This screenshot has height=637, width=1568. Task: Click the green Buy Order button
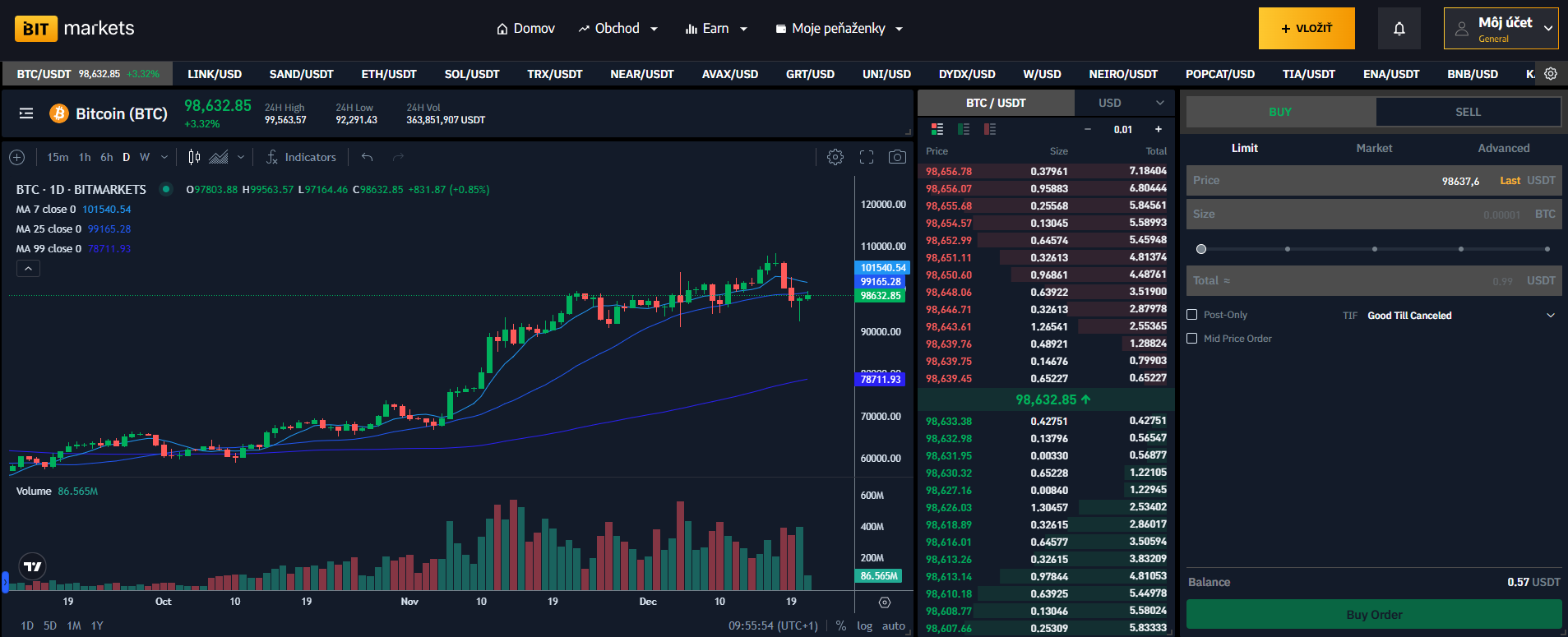tap(1374, 615)
